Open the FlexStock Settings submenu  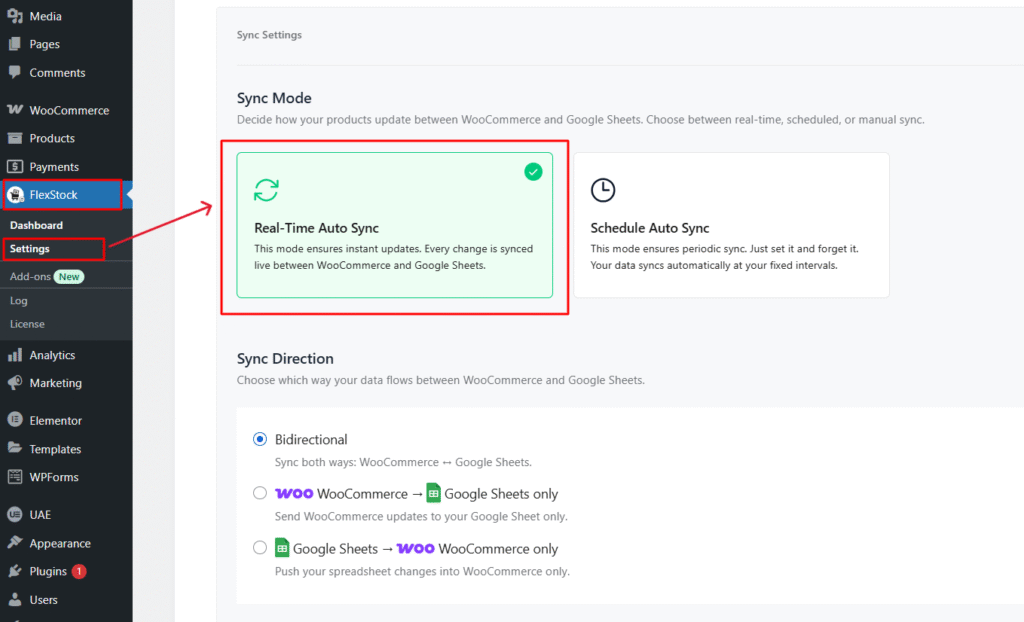pos(30,249)
